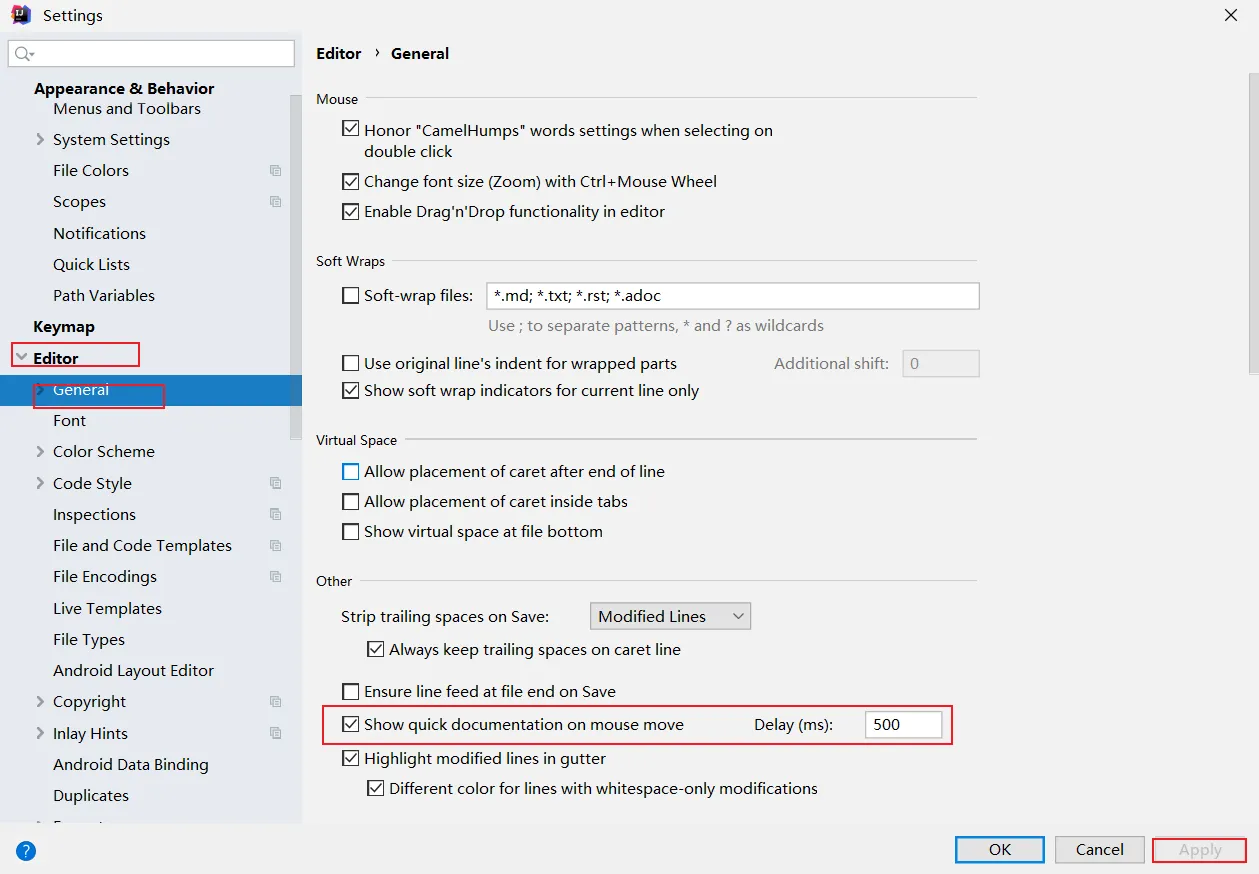Click the help question mark icon

pos(26,851)
